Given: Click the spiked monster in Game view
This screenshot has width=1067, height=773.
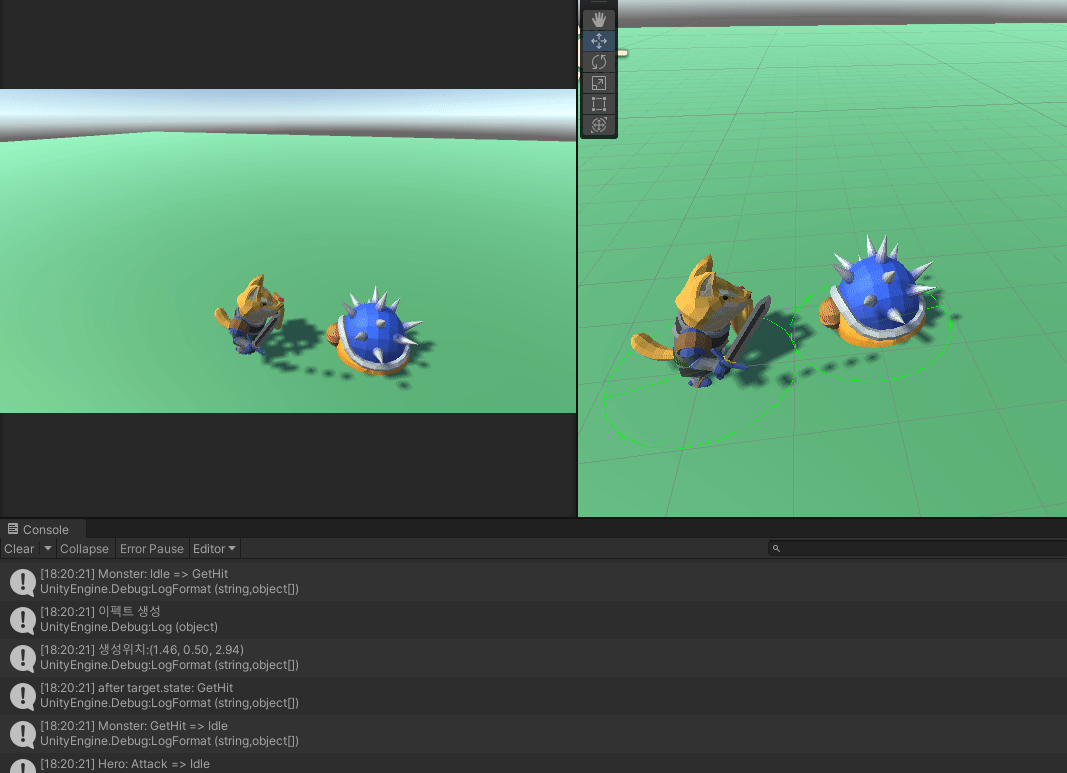Looking at the screenshot, I should click(376, 333).
